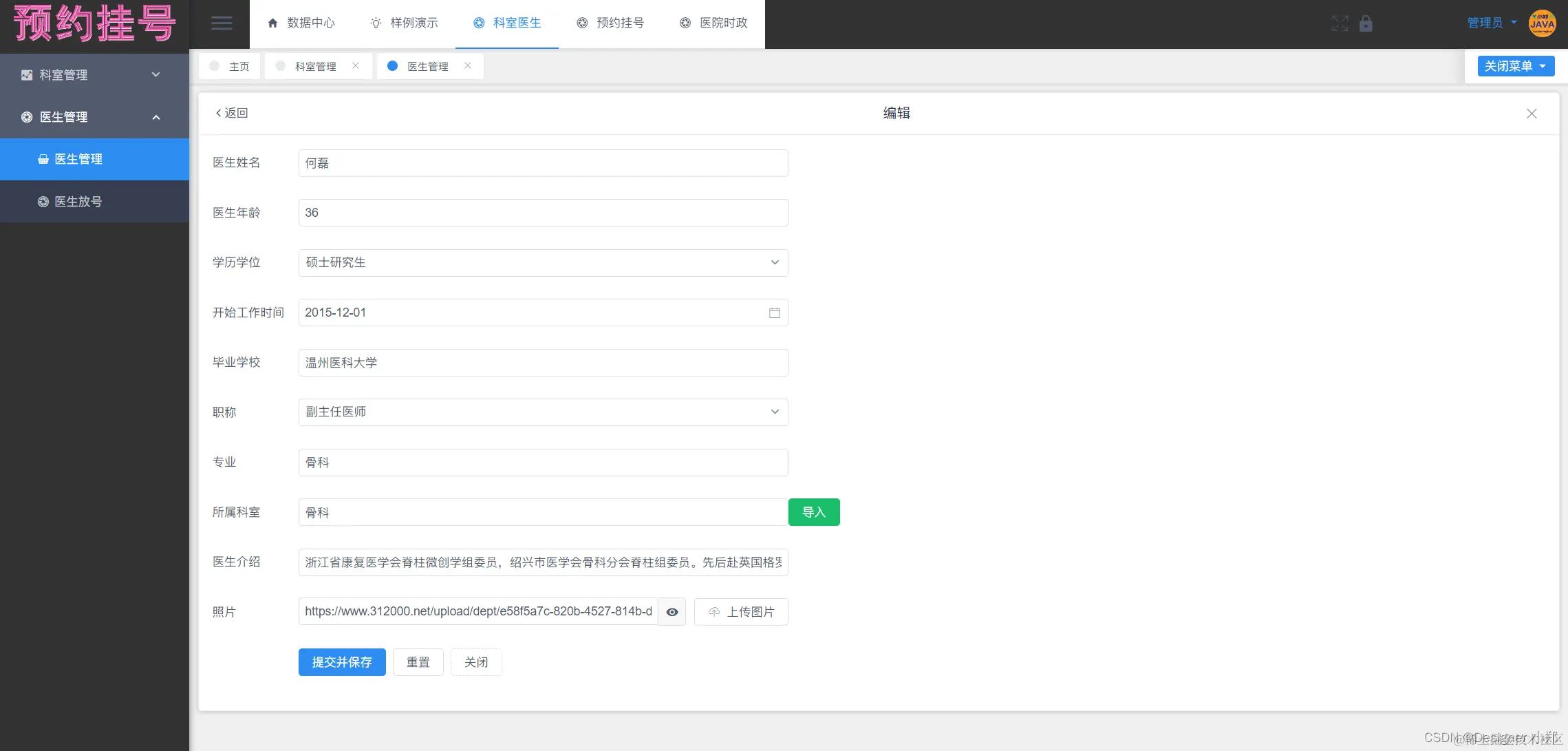Open the calendar icon in work start date
The width and height of the screenshot is (1568, 751).
[x=774, y=313]
